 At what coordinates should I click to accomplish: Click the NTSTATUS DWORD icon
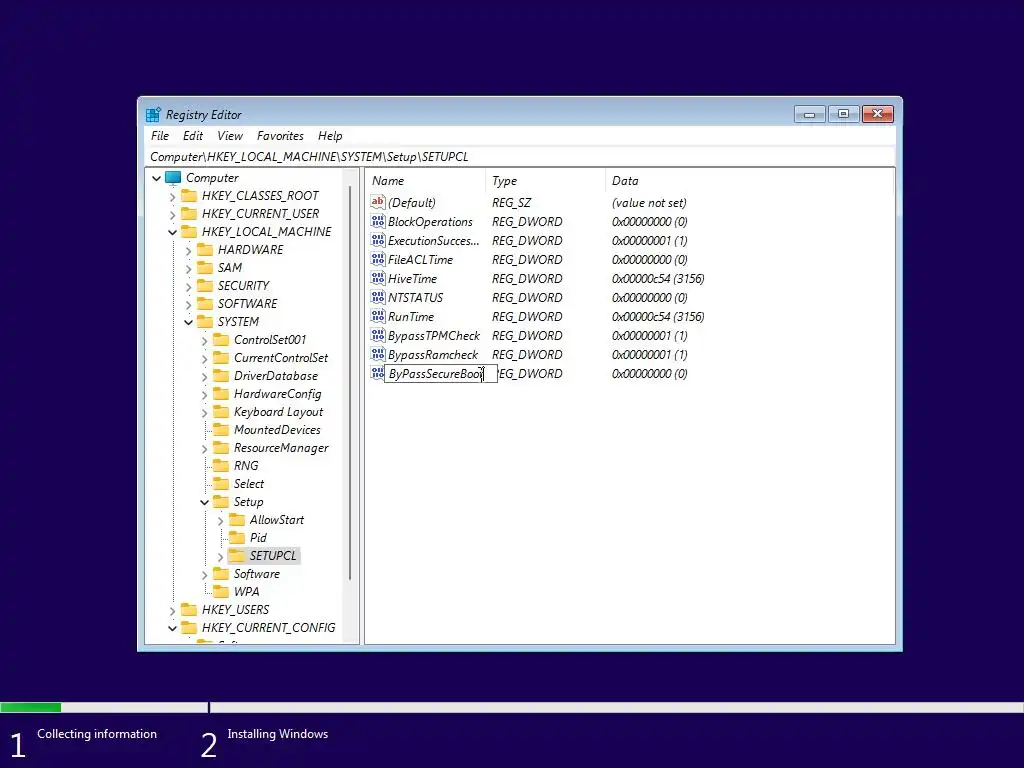click(x=377, y=297)
